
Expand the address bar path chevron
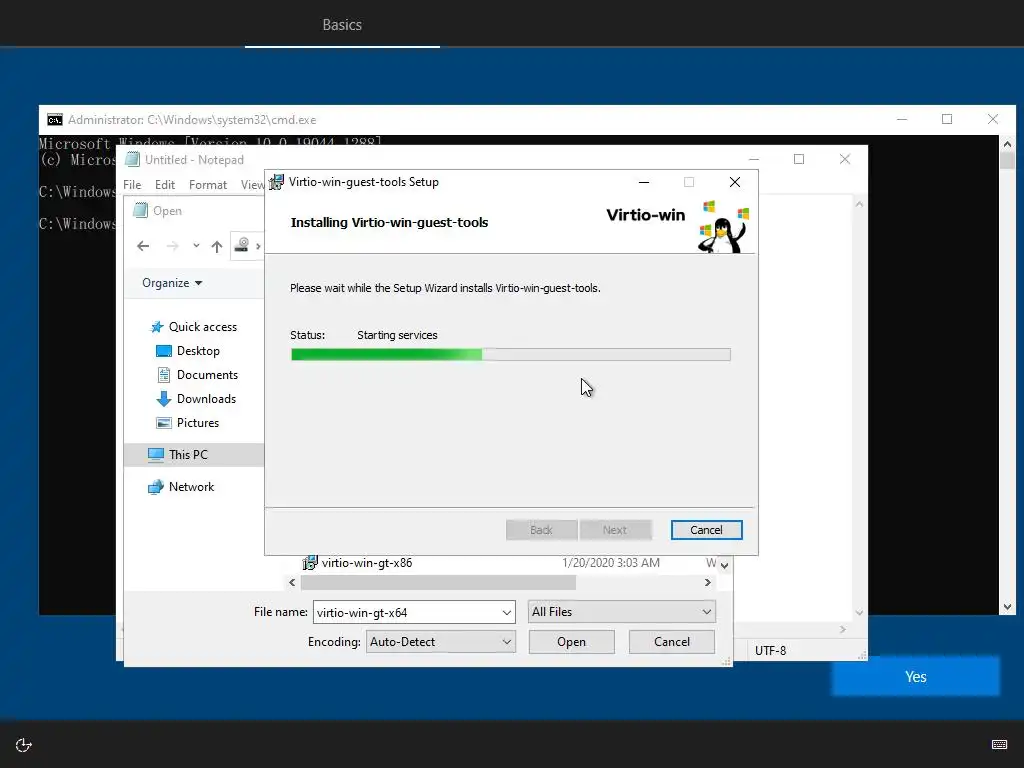tap(258, 246)
